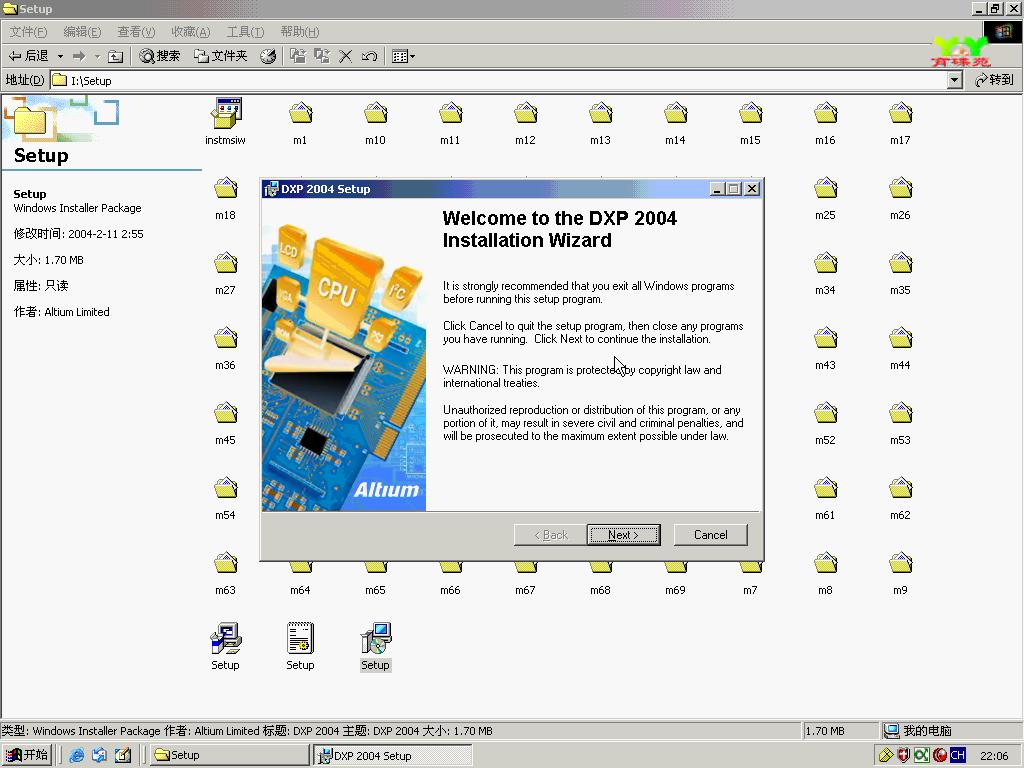Open the 工具(T) menu
Image resolution: width=1024 pixels, height=768 pixels.
coord(245,31)
